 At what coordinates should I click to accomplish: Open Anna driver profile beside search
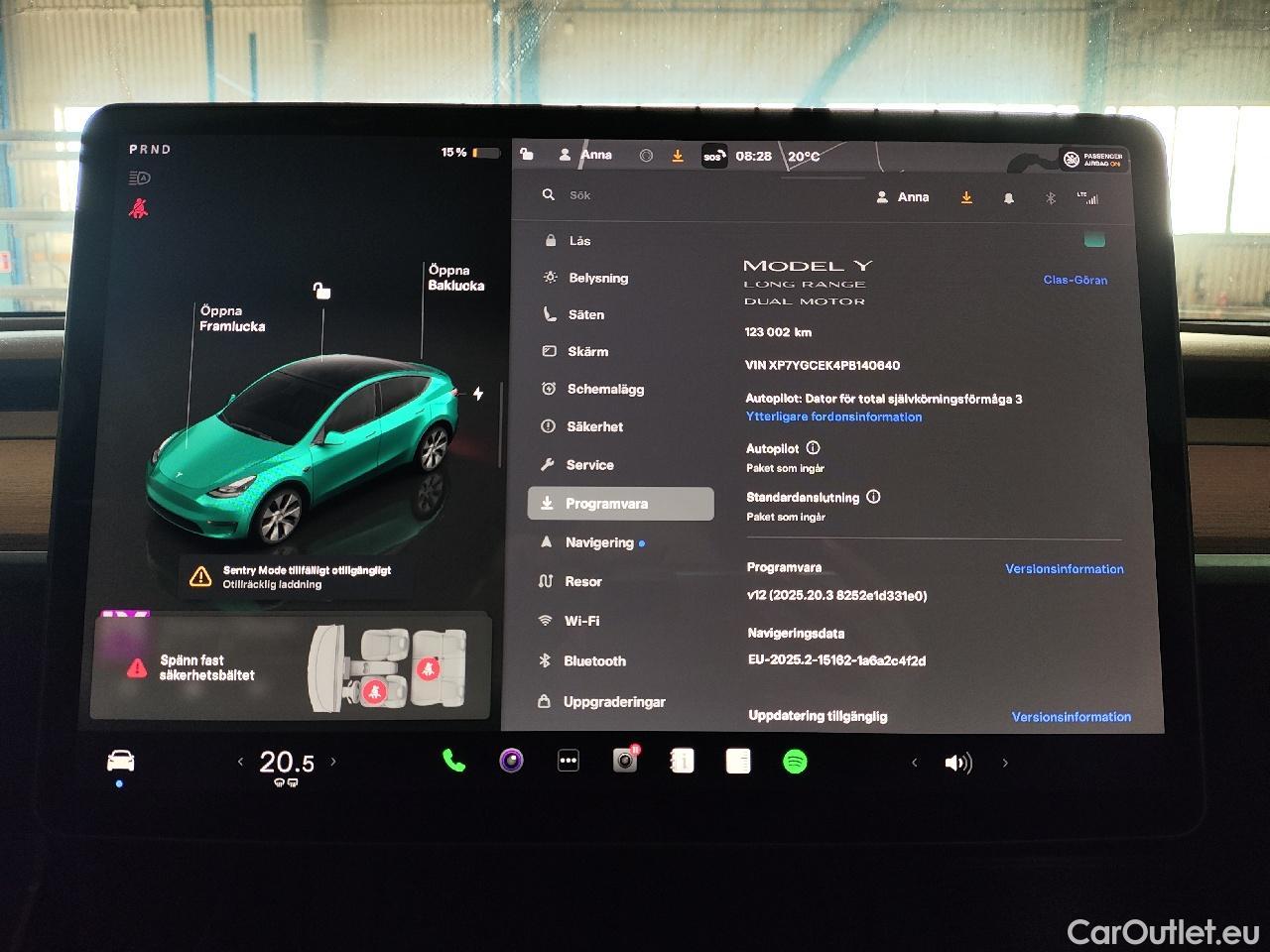pos(903,197)
